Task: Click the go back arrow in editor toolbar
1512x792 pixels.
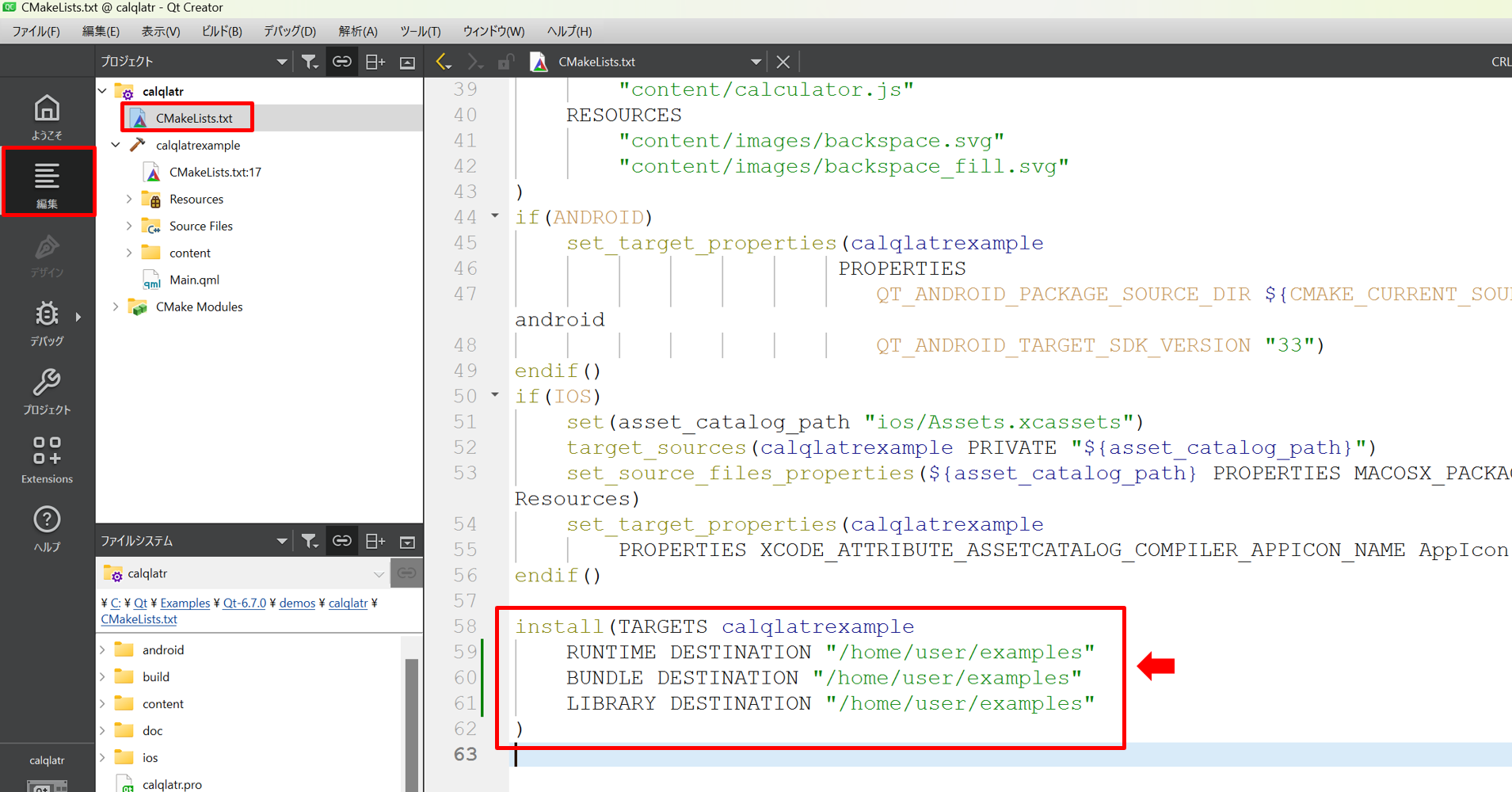Action: coord(444,62)
